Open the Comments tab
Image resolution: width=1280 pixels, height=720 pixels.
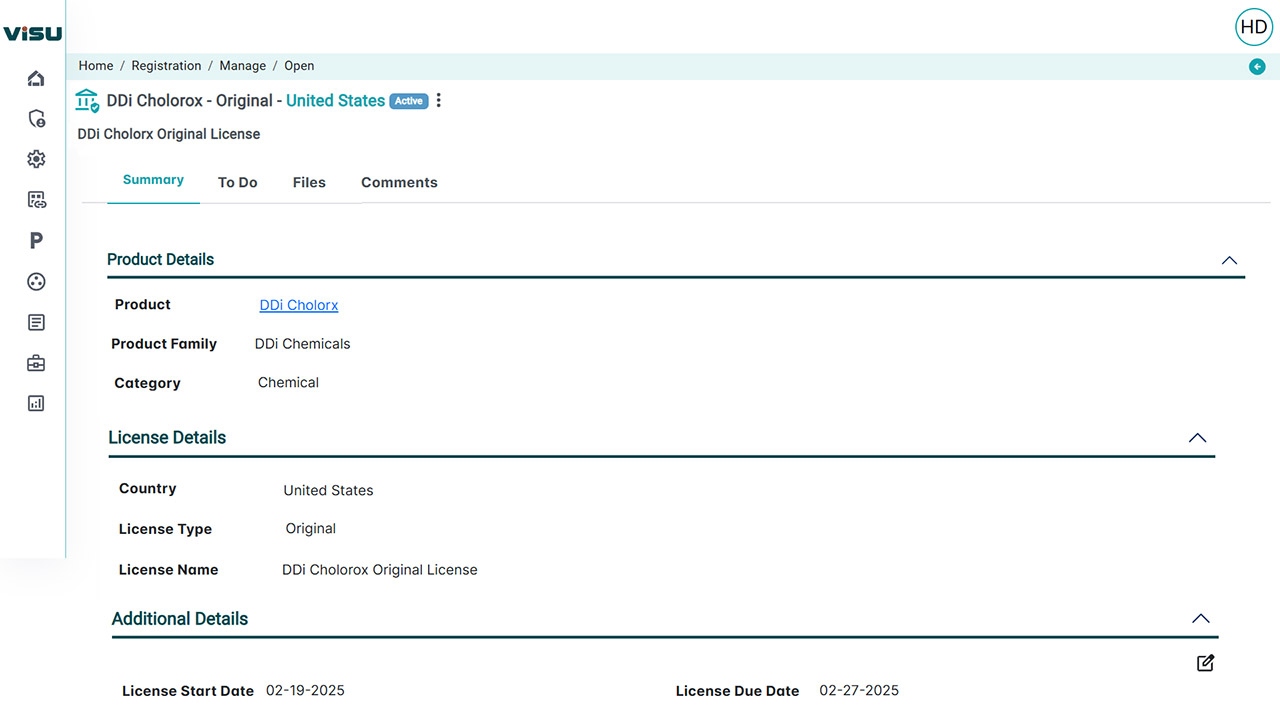[x=399, y=183]
